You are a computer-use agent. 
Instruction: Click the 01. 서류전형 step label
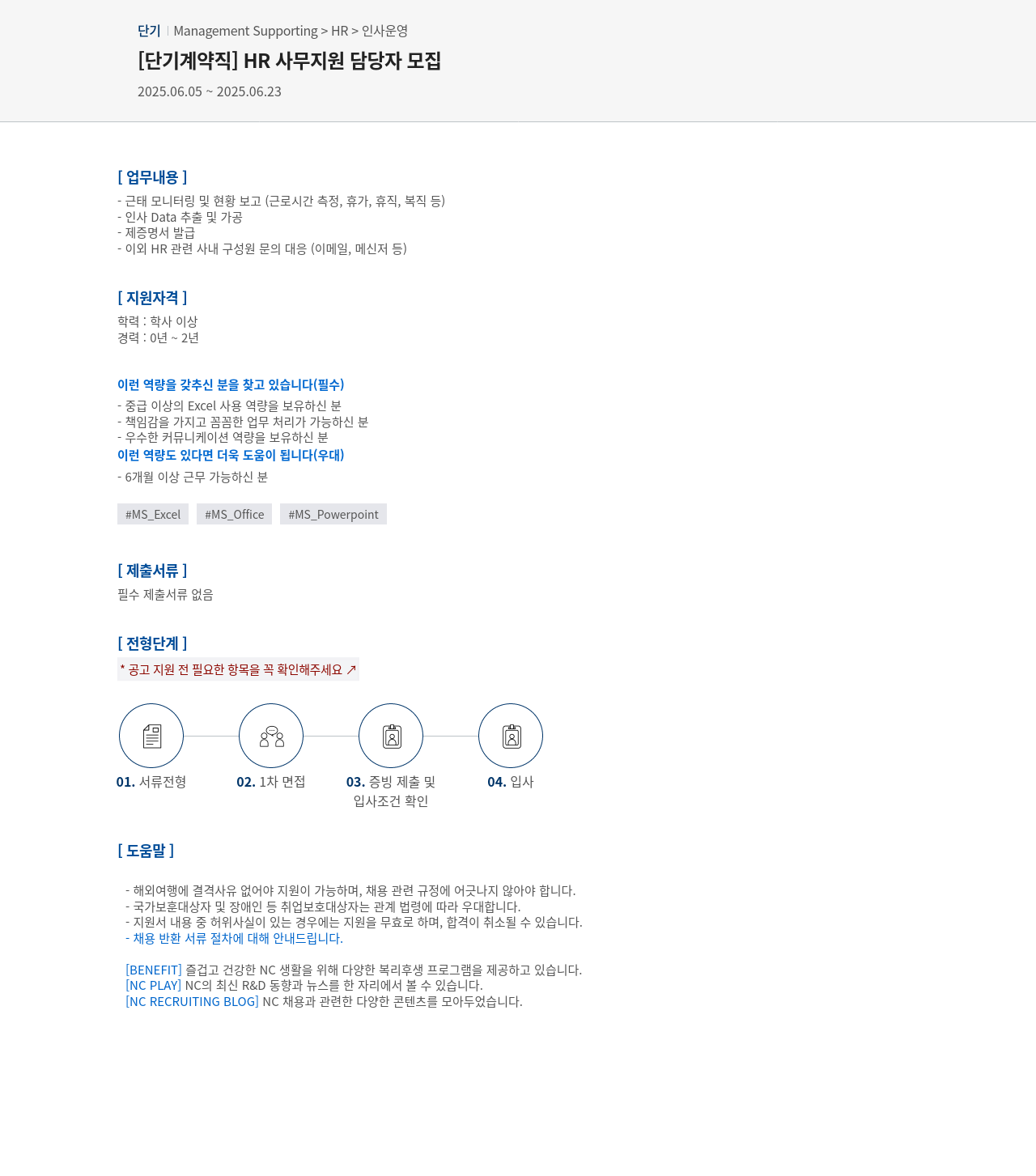tap(151, 782)
